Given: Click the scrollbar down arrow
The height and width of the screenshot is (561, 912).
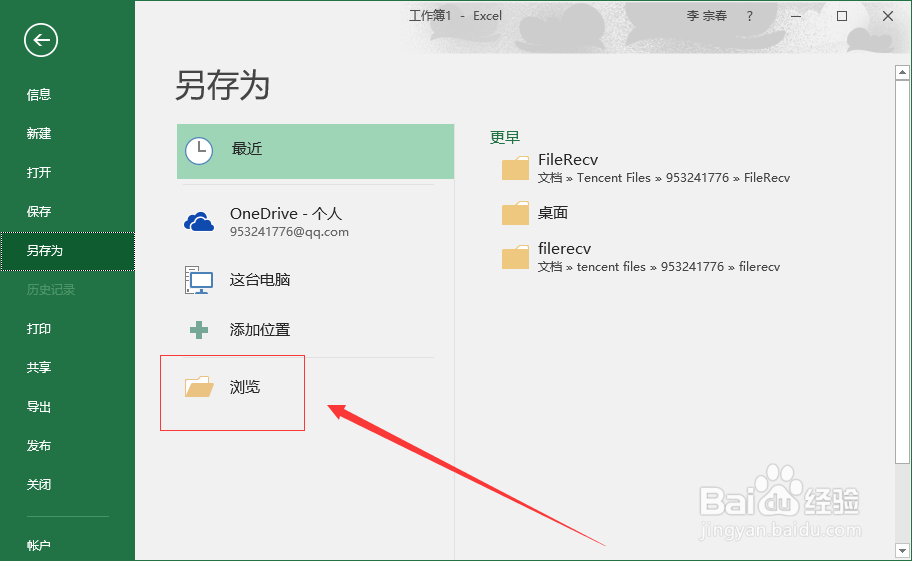Looking at the screenshot, I should 902,550.
